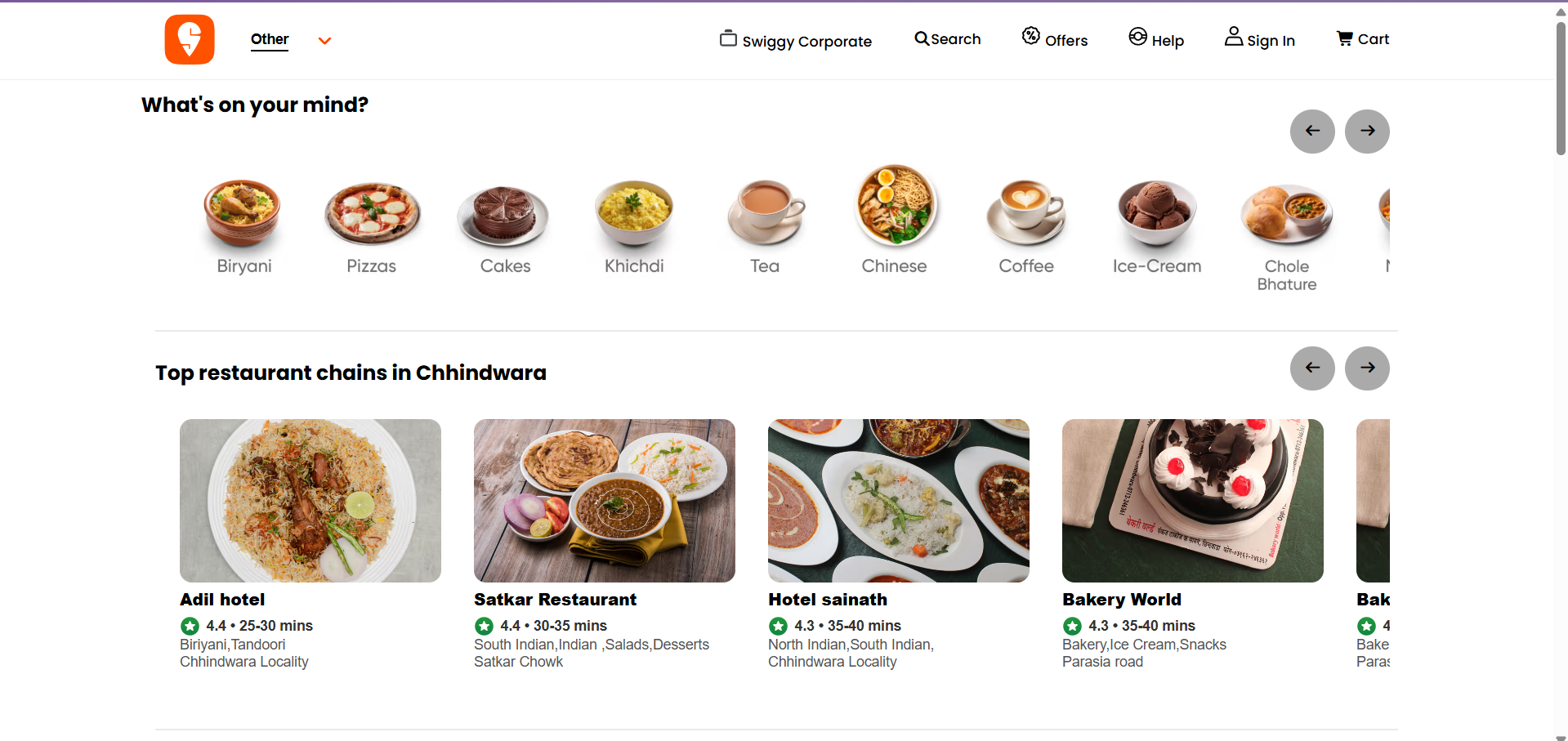Change location via the Other link
Viewport: 1568px width, 741px height.
[270, 39]
